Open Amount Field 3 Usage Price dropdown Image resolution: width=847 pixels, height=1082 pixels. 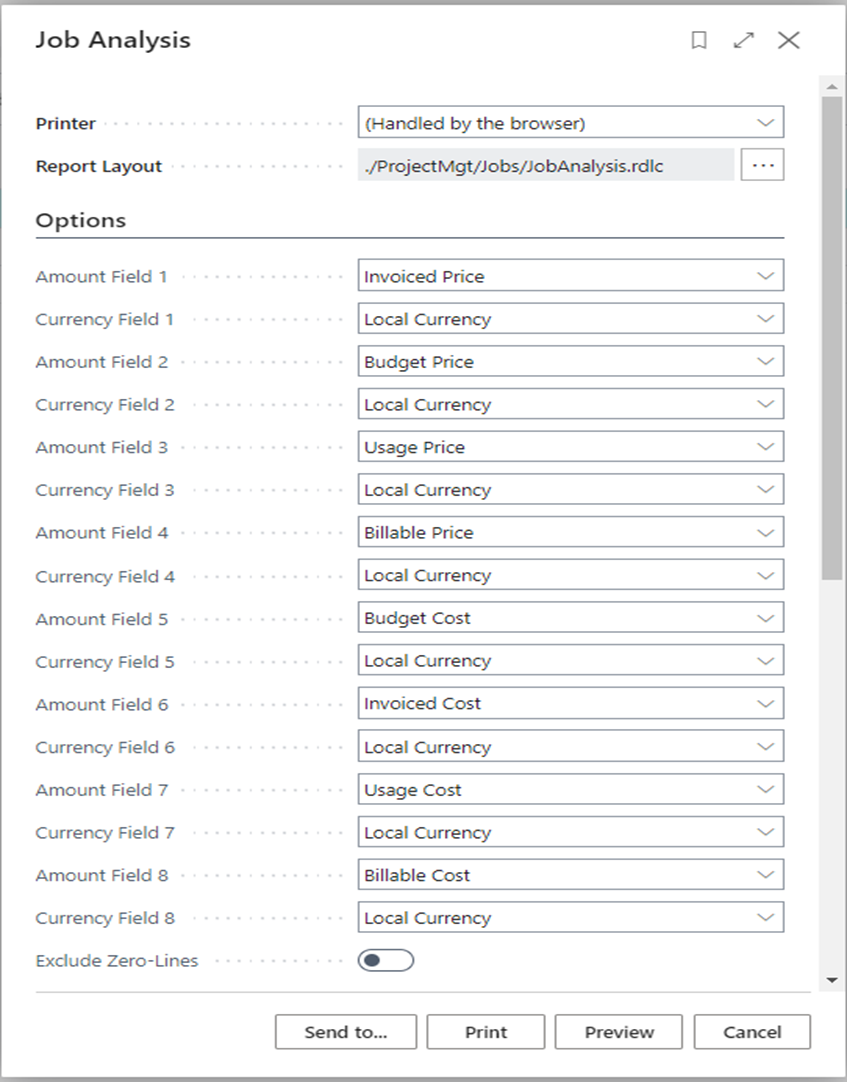[570, 447]
